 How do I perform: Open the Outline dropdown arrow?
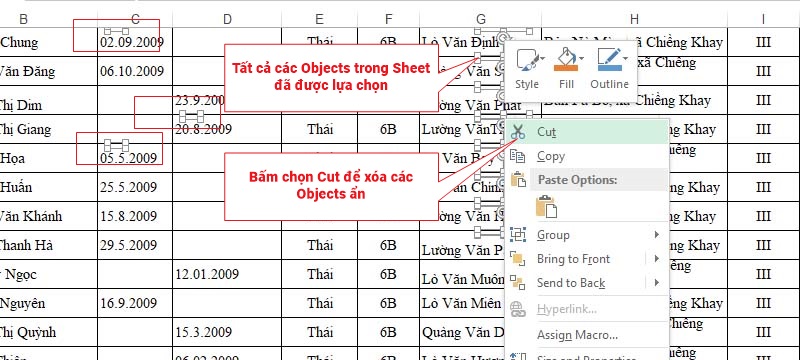tap(626, 59)
